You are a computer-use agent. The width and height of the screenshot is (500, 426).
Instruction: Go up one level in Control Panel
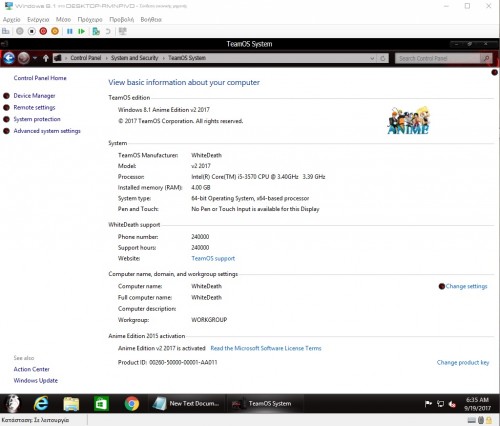46,58
